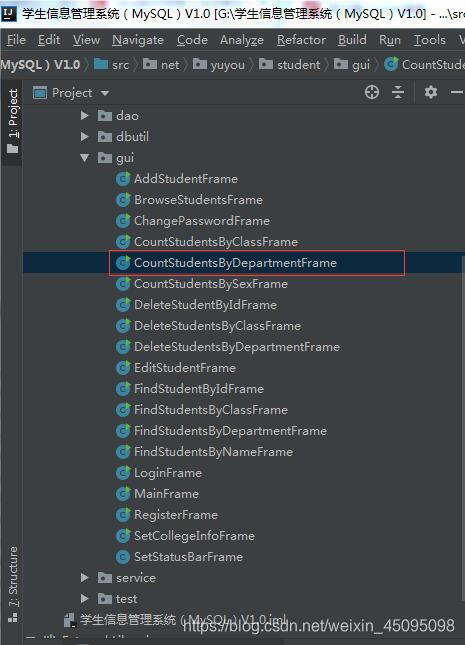This screenshot has width=465, height=645.
Task: Select the dao package name
Action: (127, 116)
